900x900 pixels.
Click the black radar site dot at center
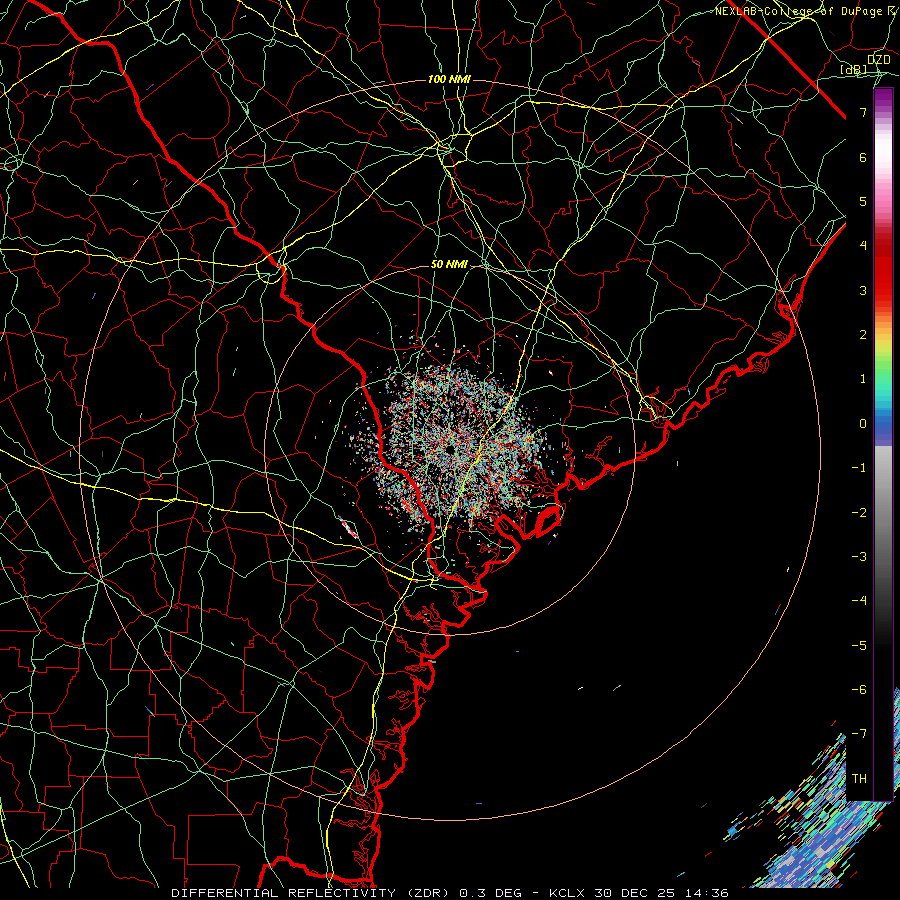(449, 449)
